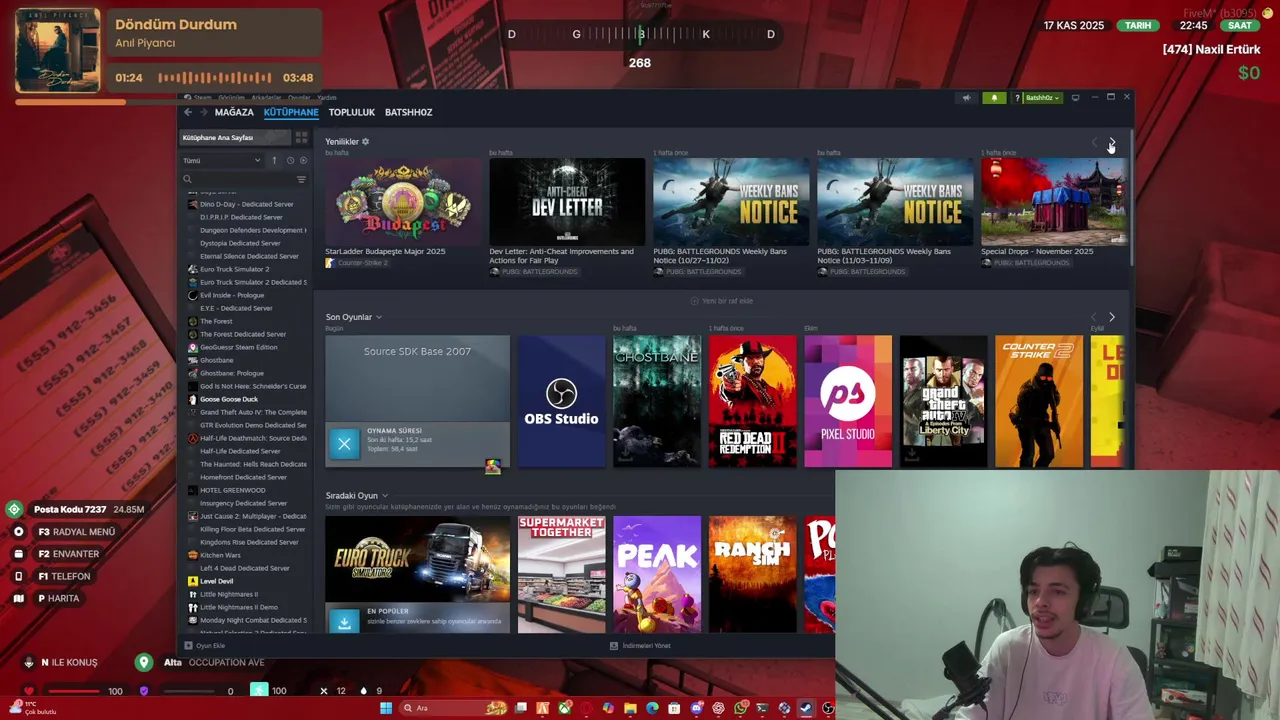Click Kütüphane Ana Sayfası button
Image resolution: width=1280 pixels, height=720 pixels.
coord(235,137)
